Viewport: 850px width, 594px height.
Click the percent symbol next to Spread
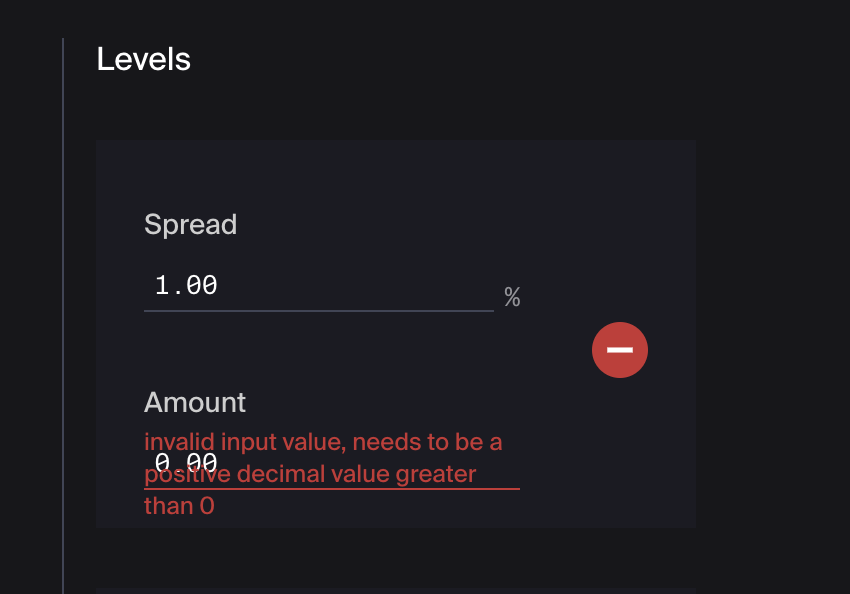tap(512, 296)
